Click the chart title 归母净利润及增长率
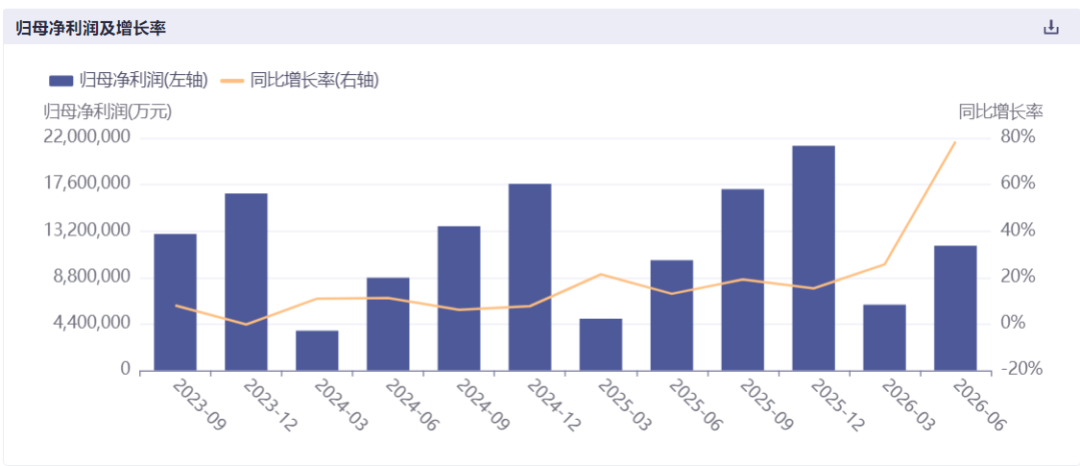 click(x=91, y=28)
